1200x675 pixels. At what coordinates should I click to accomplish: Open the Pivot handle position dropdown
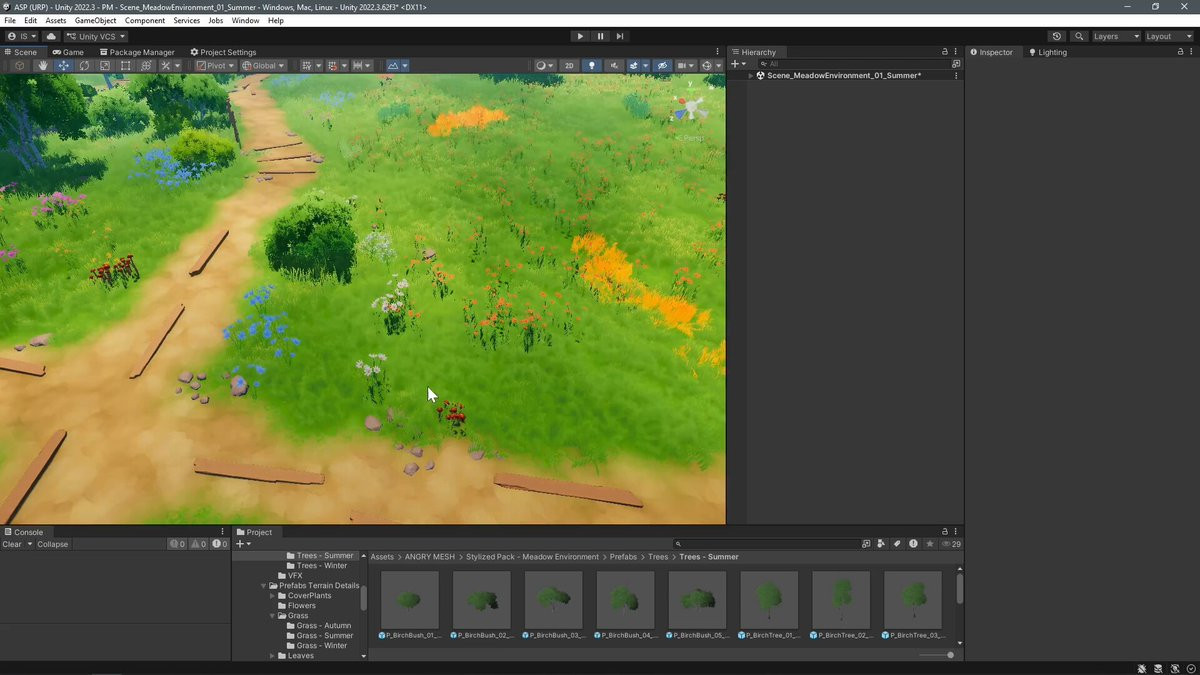[215, 66]
